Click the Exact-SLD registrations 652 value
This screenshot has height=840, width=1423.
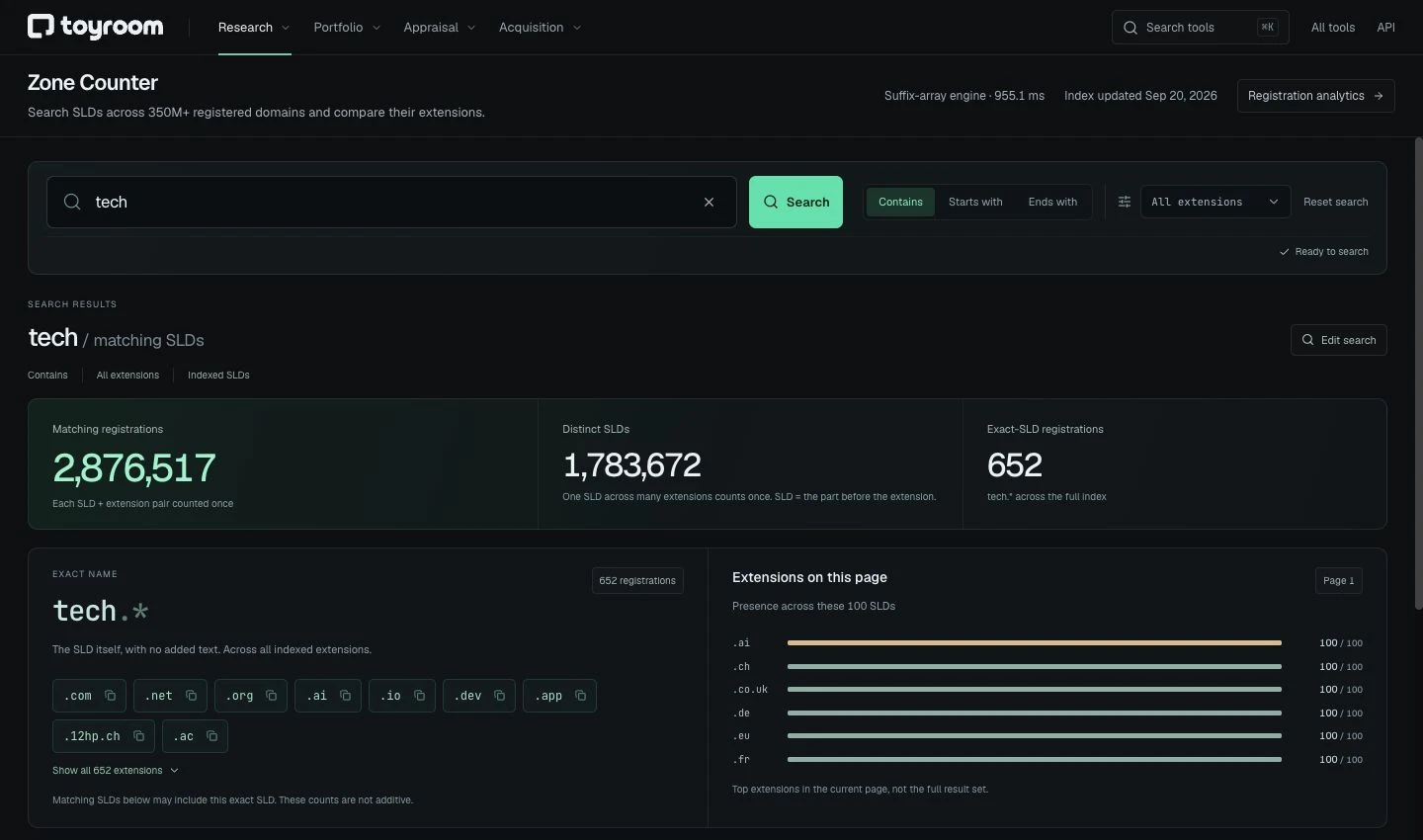(1014, 465)
